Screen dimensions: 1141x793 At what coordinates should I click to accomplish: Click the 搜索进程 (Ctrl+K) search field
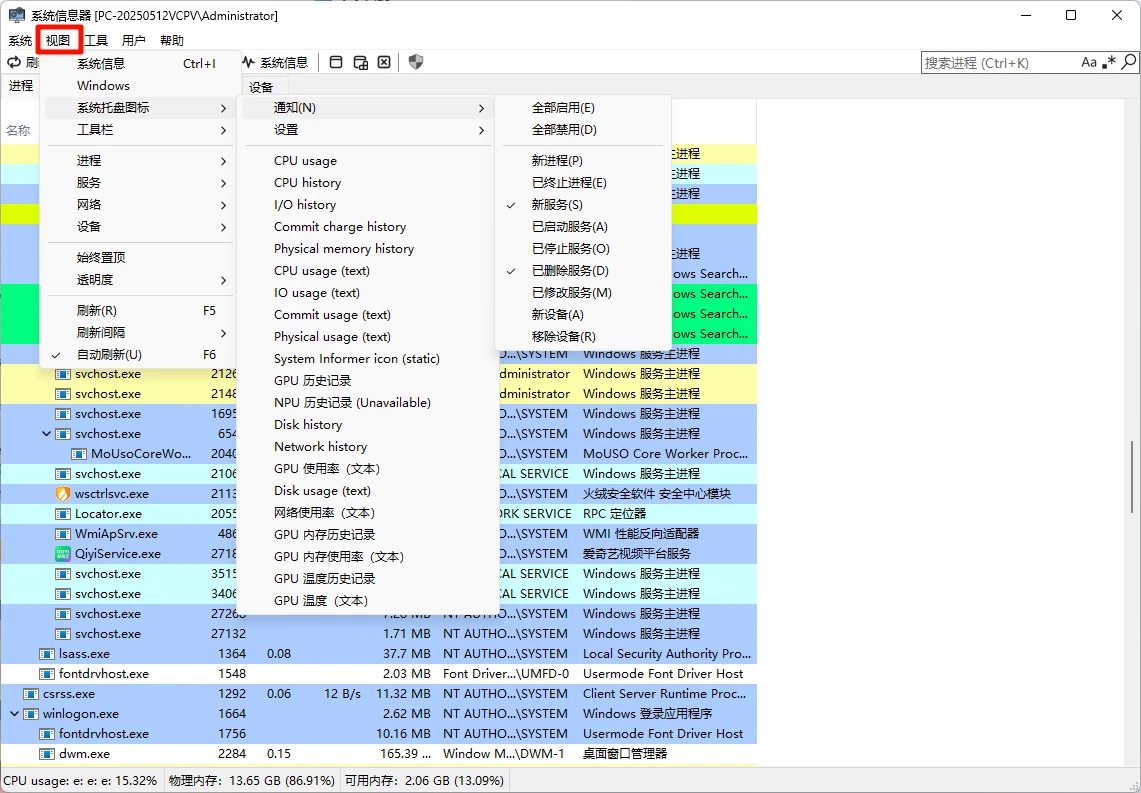(x=1000, y=63)
